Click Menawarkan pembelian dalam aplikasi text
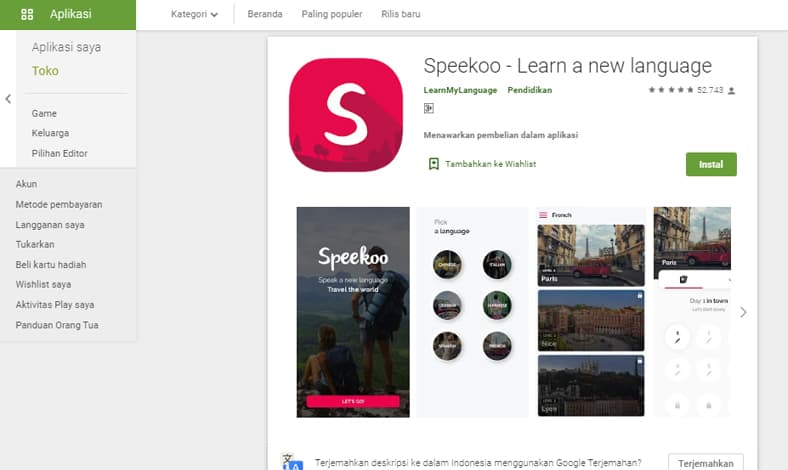This screenshot has width=788, height=470. pyautogui.click(x=501, y=135)
